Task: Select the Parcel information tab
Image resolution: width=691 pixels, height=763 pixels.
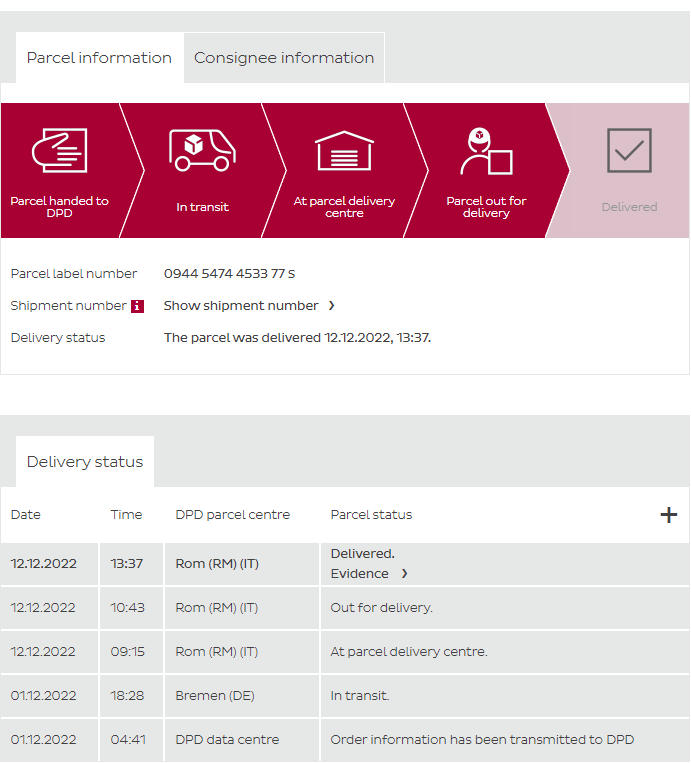Action: pyautogui.click(x=99, y=58)
